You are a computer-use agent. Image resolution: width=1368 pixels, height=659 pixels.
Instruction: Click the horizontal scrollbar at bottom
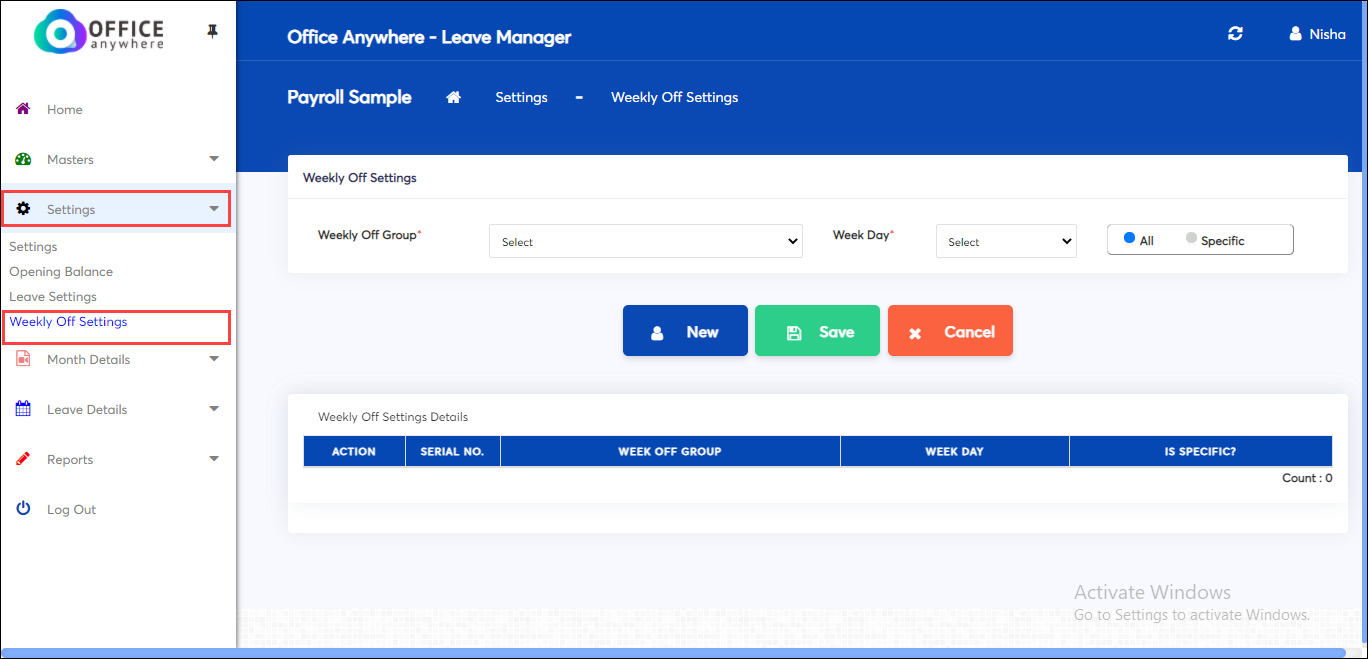(674, 653)
